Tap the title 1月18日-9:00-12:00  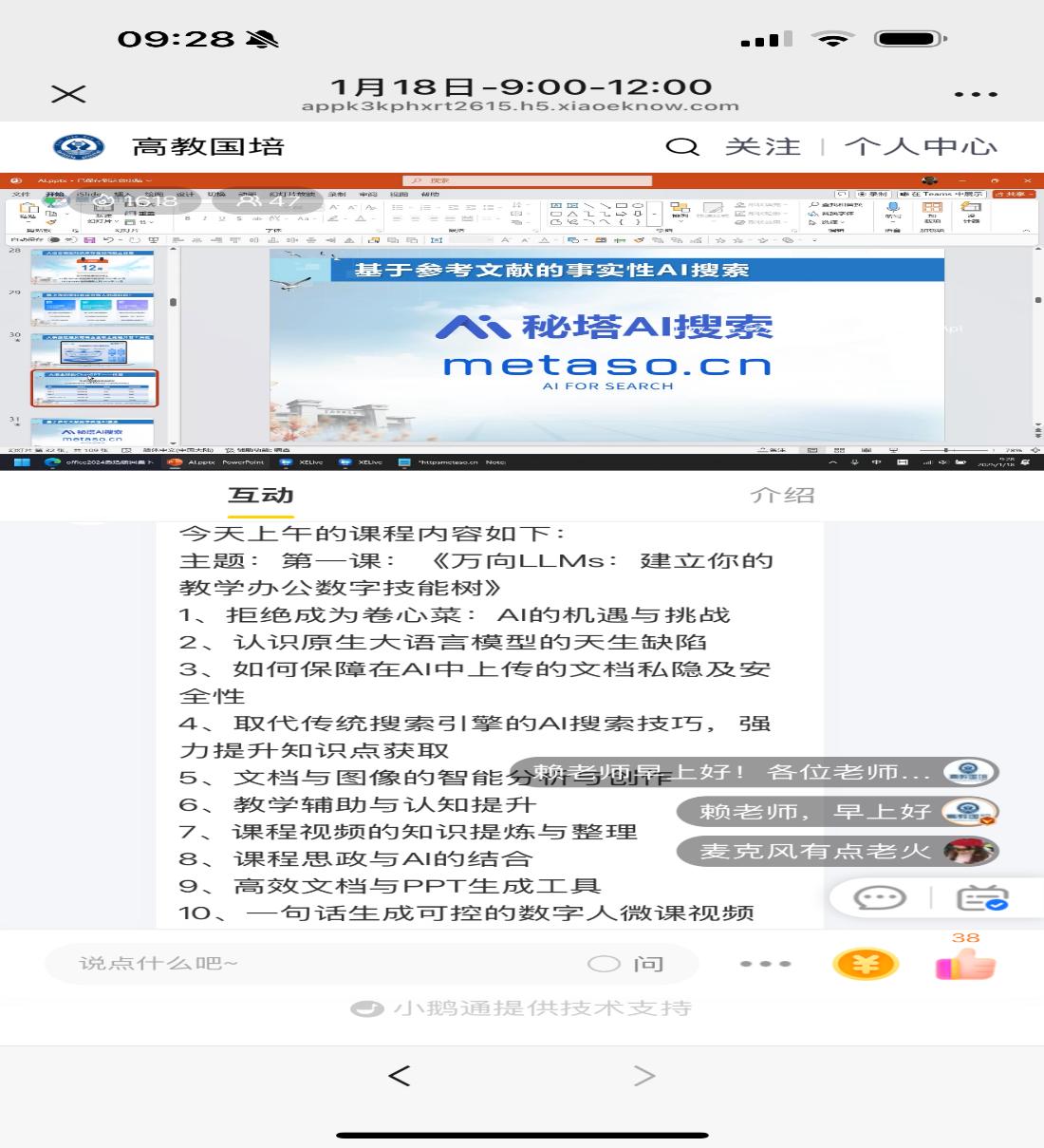tap(521, 86)
